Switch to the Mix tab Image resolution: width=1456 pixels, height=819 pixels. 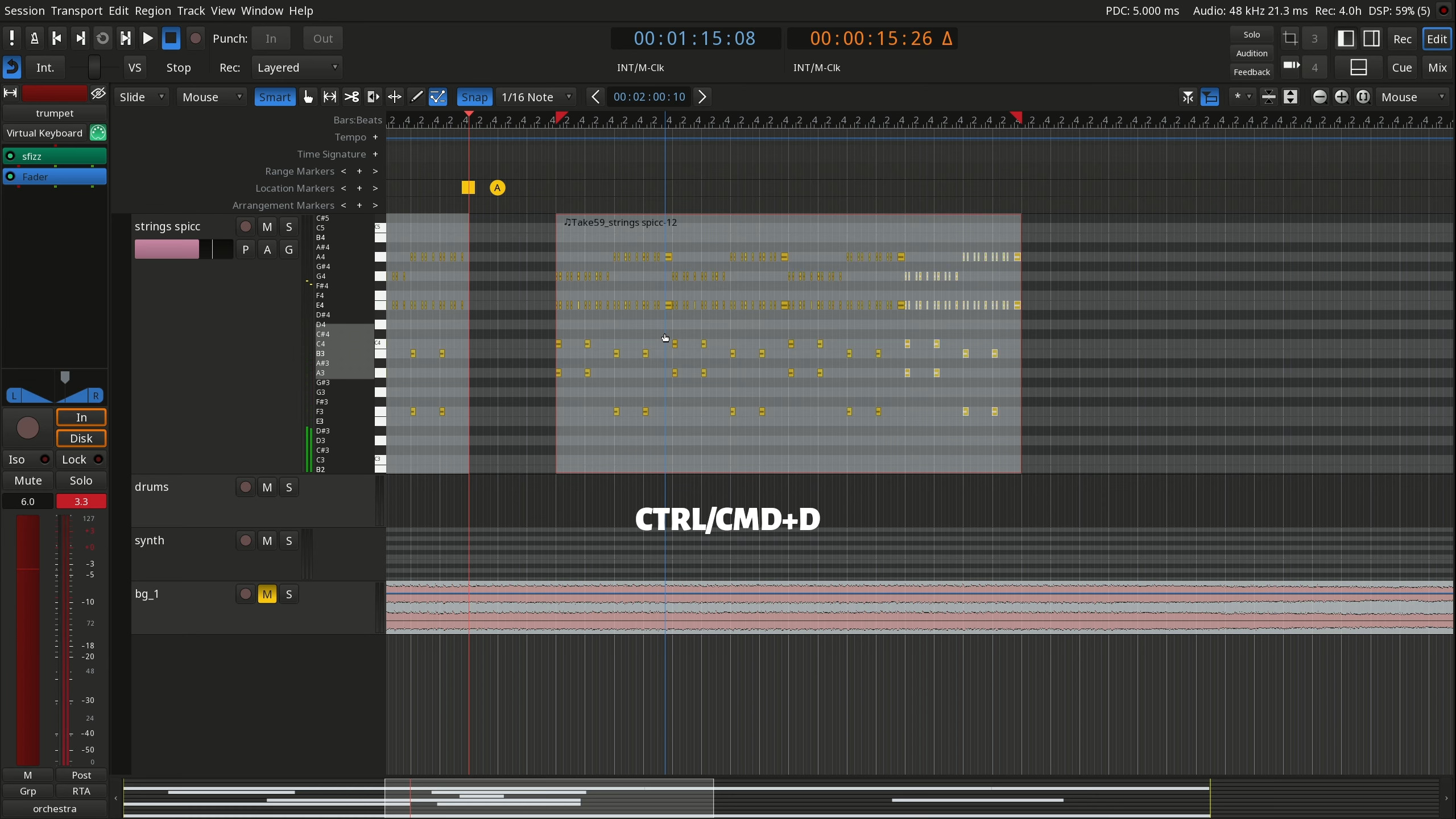tap(1437, 68)
